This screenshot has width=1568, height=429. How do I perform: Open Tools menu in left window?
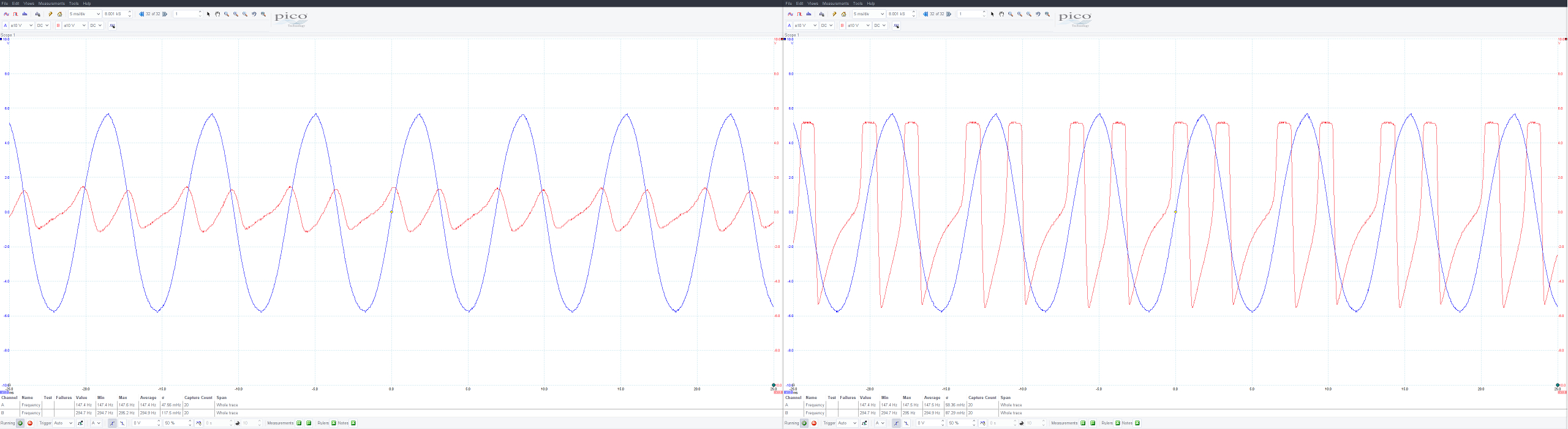73,3
